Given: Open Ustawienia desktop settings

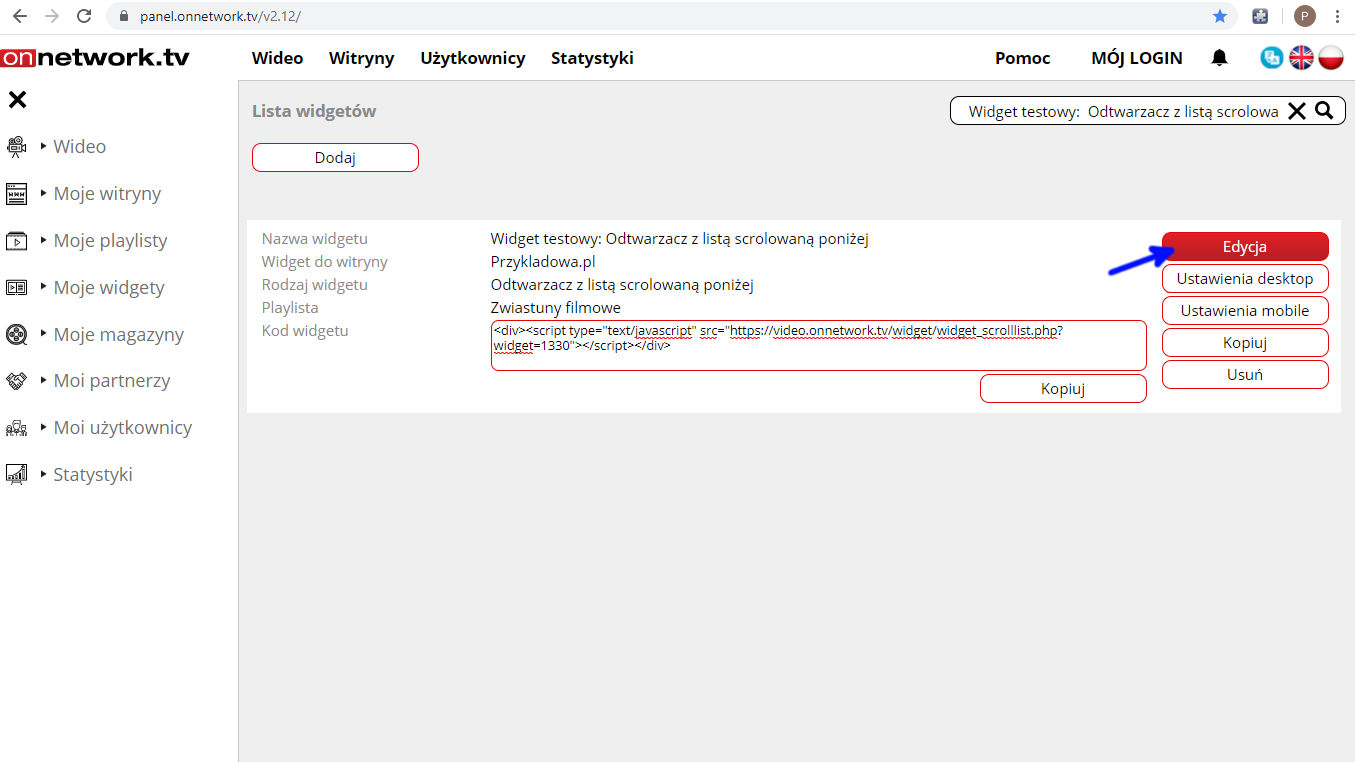Looking at the screenshot, I should 1245,279.
